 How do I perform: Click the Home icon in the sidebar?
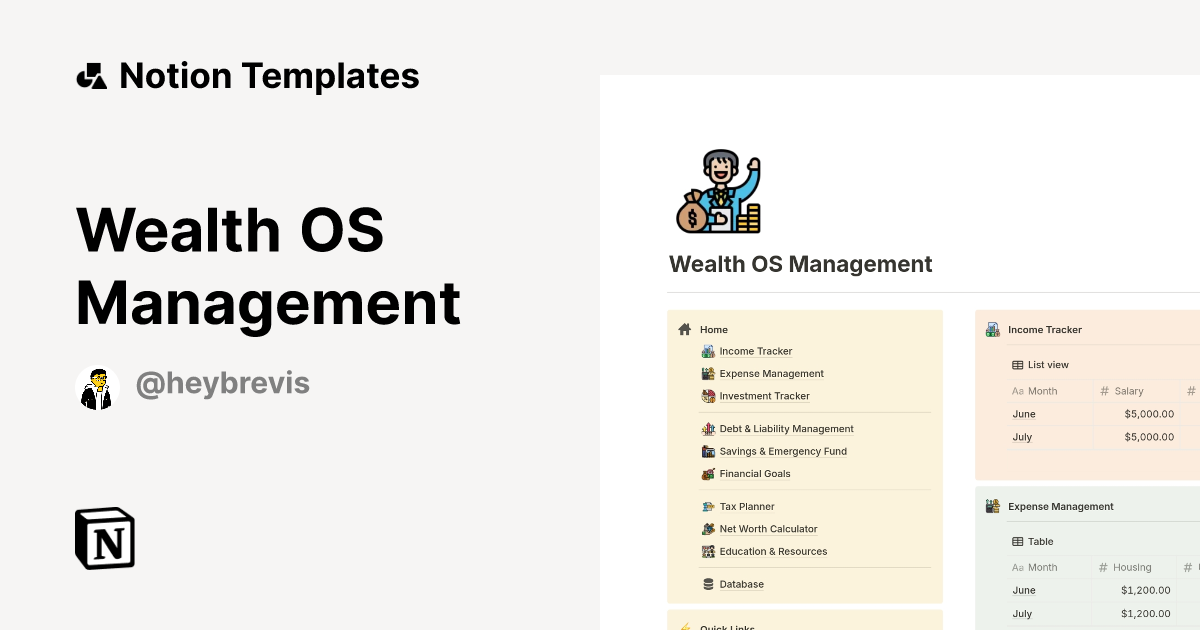(686, 329)
